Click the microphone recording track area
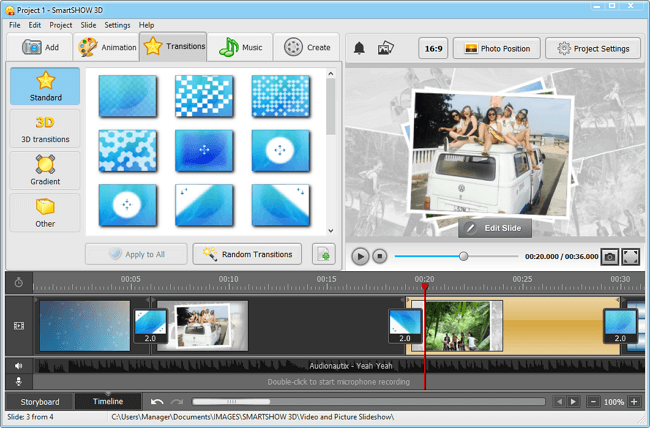The width and height of the screenshot is (650, 428). (x=338, y=382)
